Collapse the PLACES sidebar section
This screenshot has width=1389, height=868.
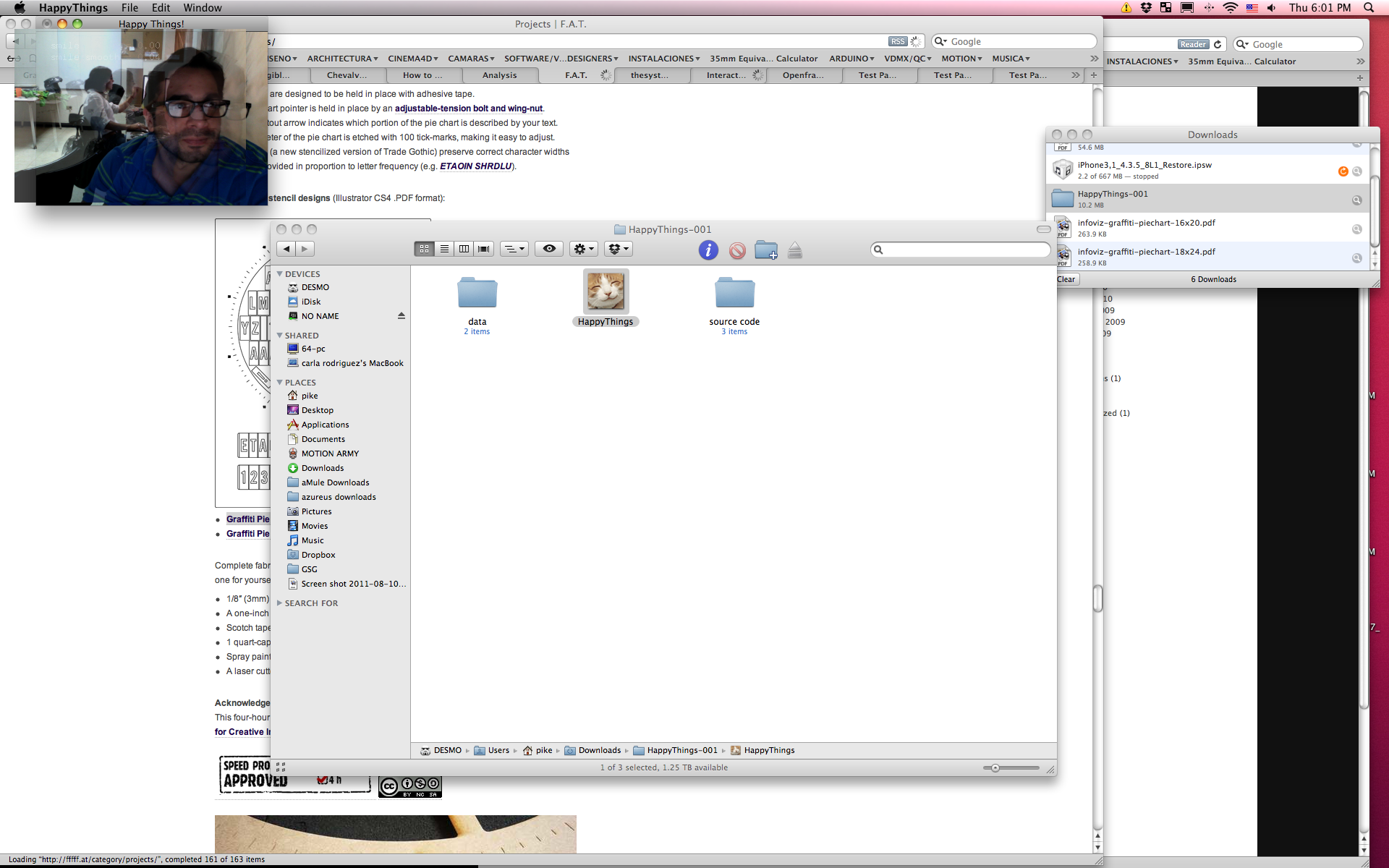coord(280,383)
